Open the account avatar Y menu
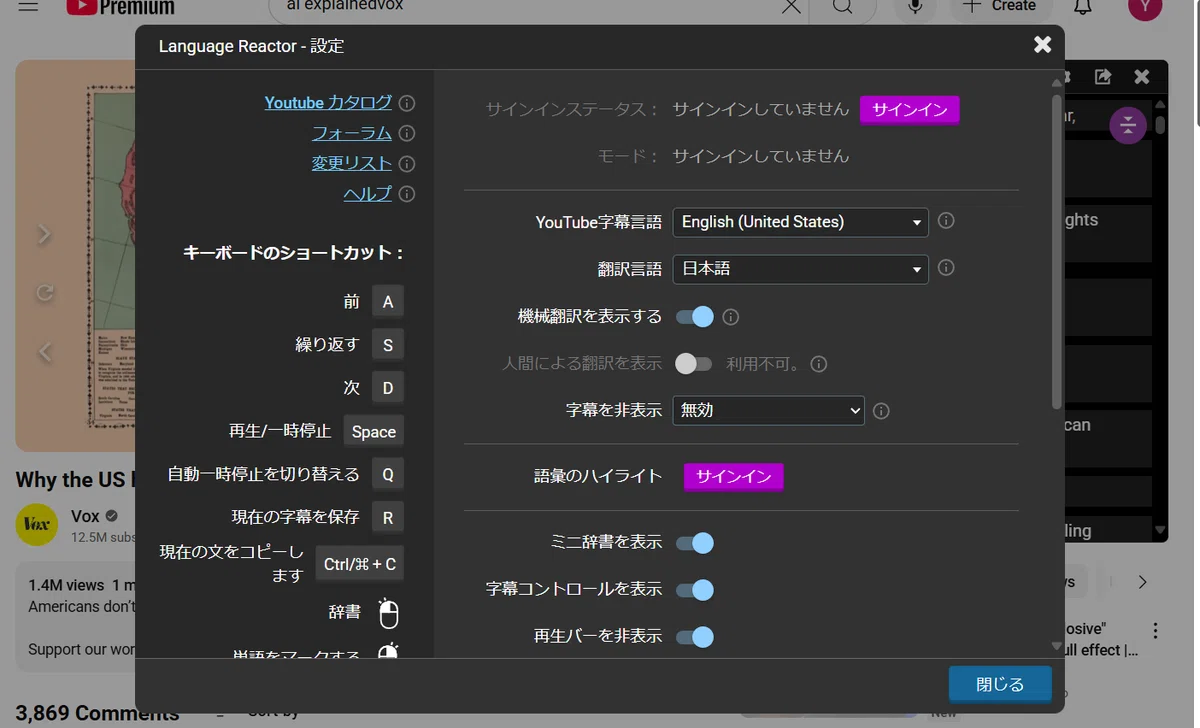The height and width of the screenshot is (728, 1200). [1145, 6]
